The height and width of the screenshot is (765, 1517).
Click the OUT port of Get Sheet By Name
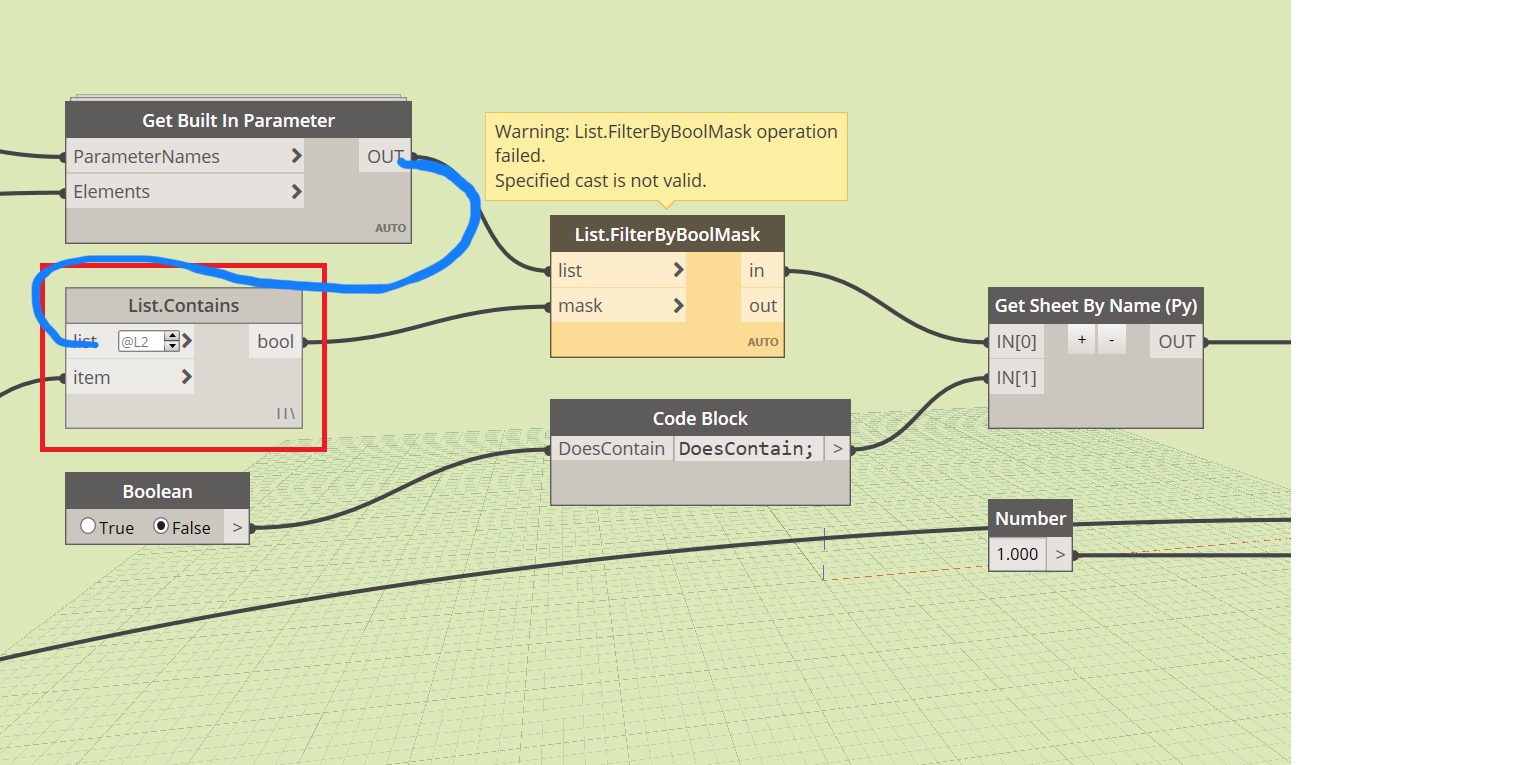point(1177,341)
